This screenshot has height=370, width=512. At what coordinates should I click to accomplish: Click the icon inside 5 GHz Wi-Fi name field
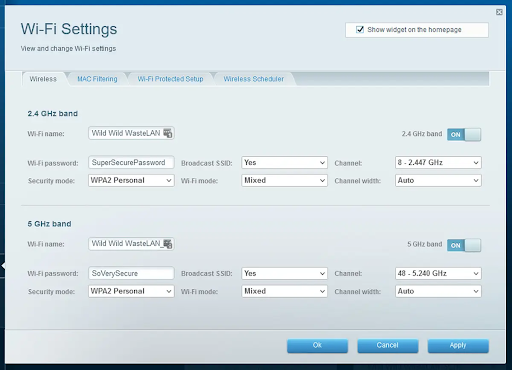tap(168, 244)
